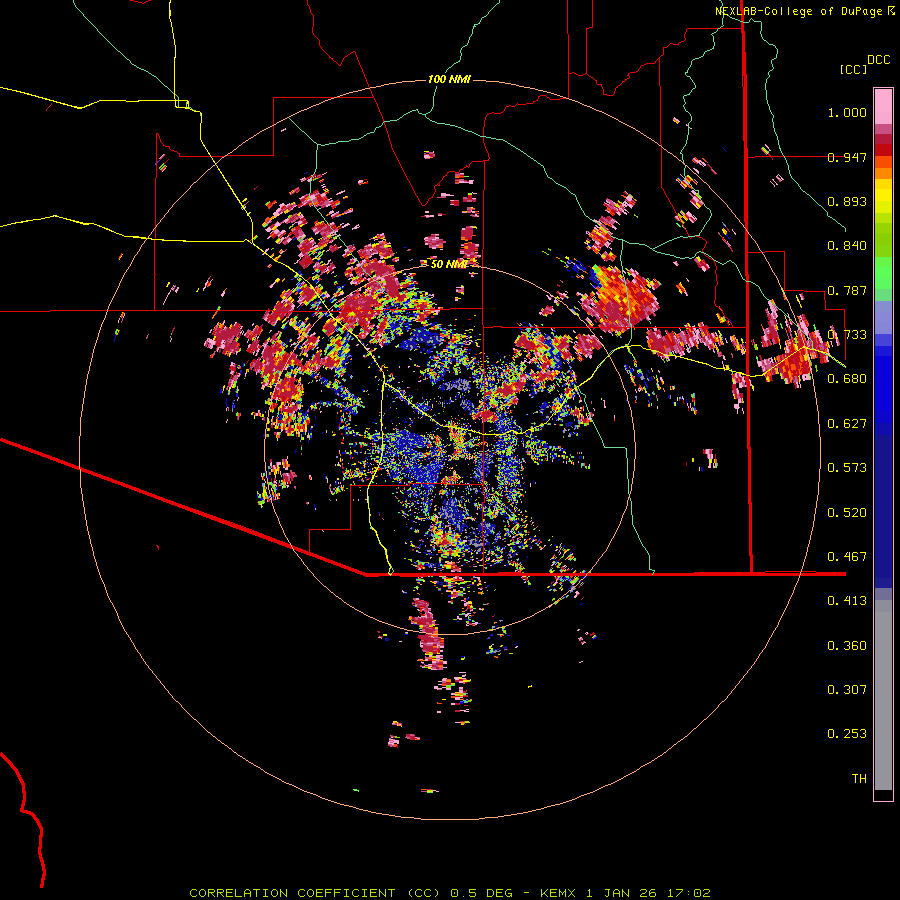Click the 0.467 scale value
Screen dimensions: 900x900
pos(847,557)
